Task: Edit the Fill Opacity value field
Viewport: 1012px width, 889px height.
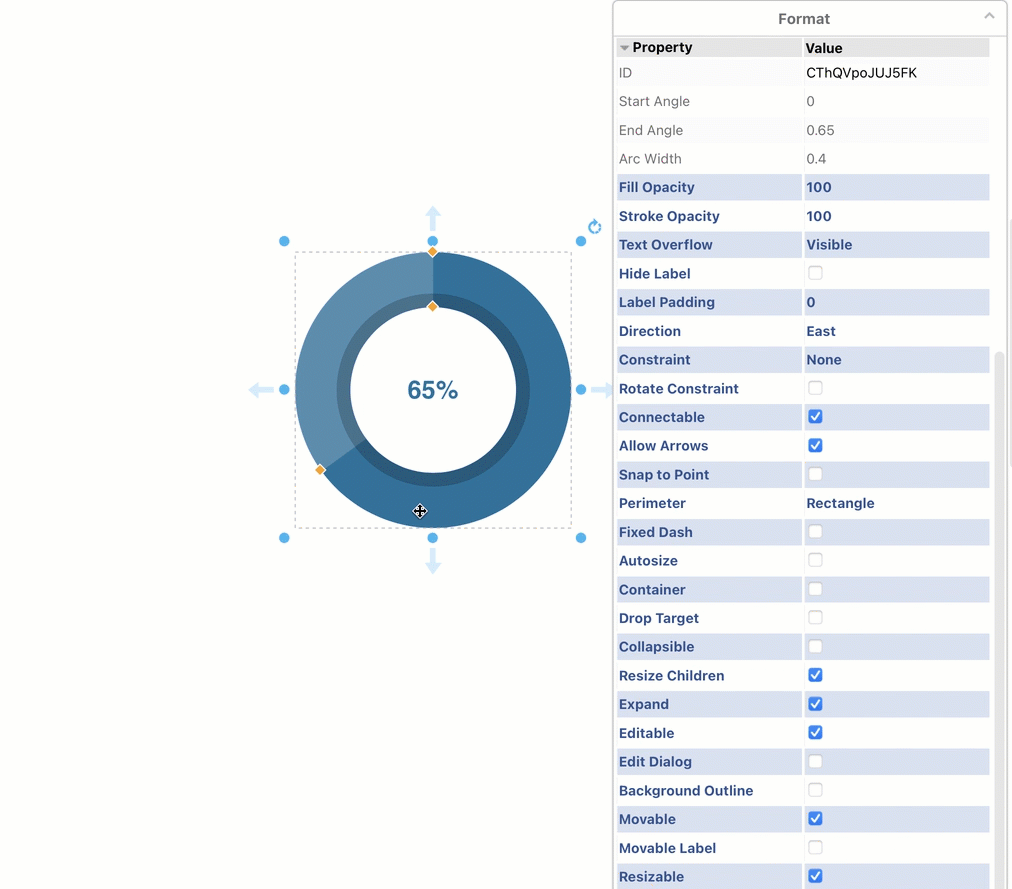Action: (895, 187)
